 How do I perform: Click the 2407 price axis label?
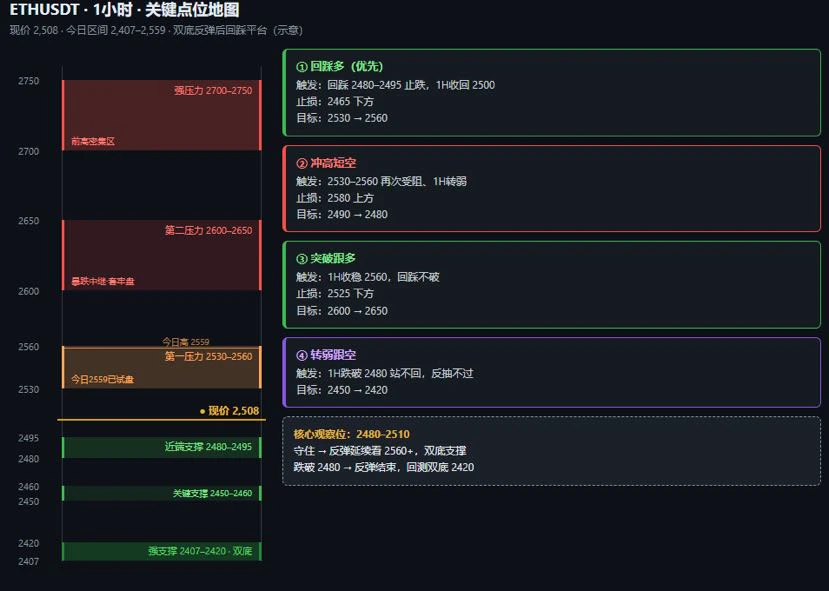(x=29, y=561)
